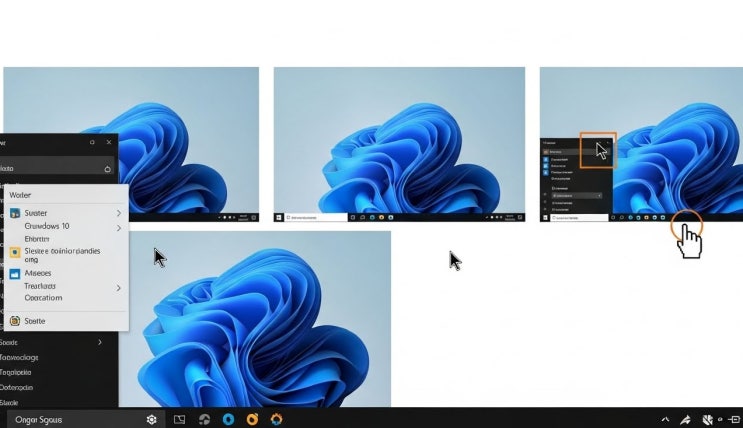Viewport: 743px width, 428px height.
Task: Open the dropdown in right thumbnail's dark panel
Action: (x=576, y=195)
